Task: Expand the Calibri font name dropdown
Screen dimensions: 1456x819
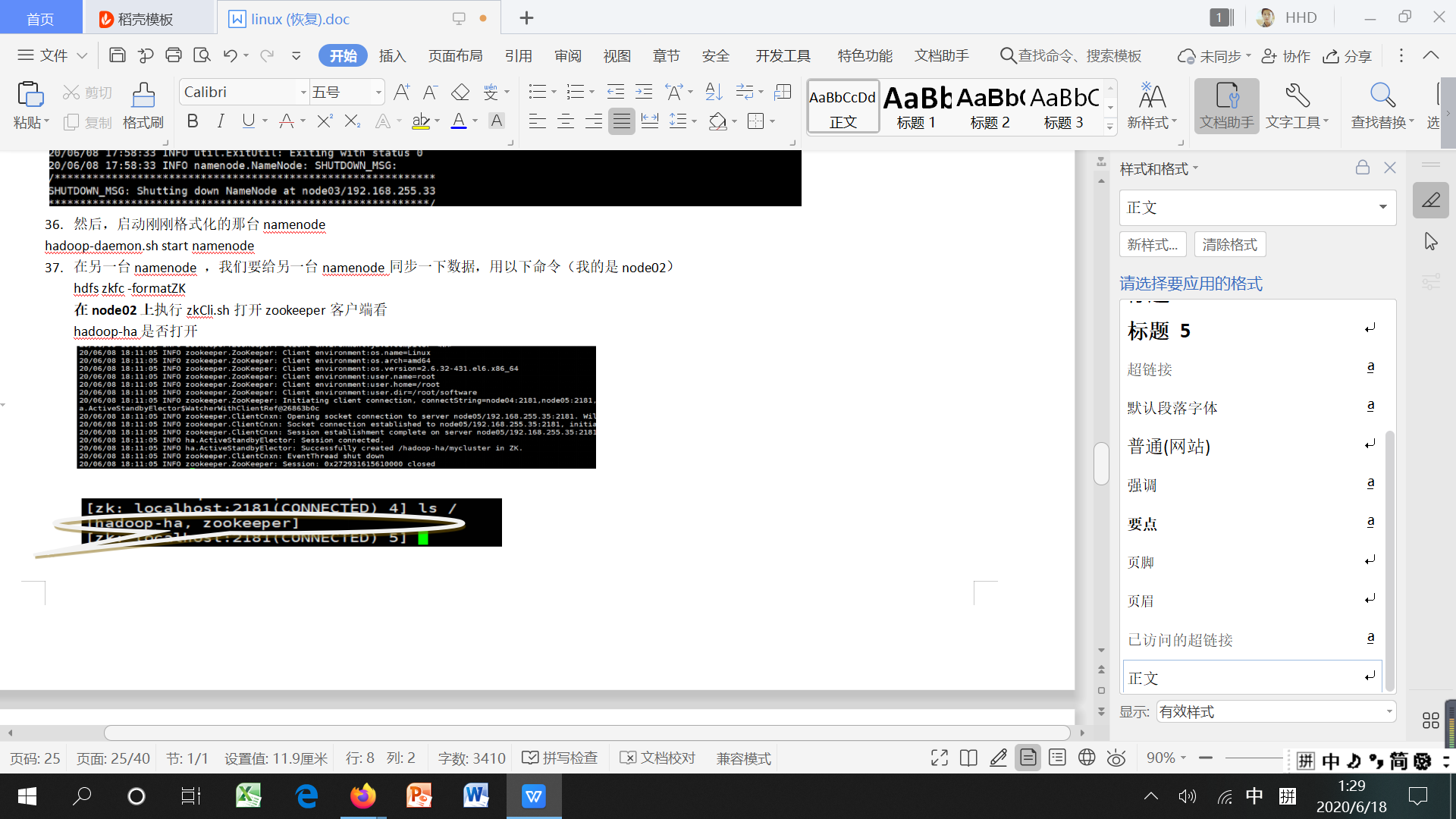Action: click(x=303, y=93)
